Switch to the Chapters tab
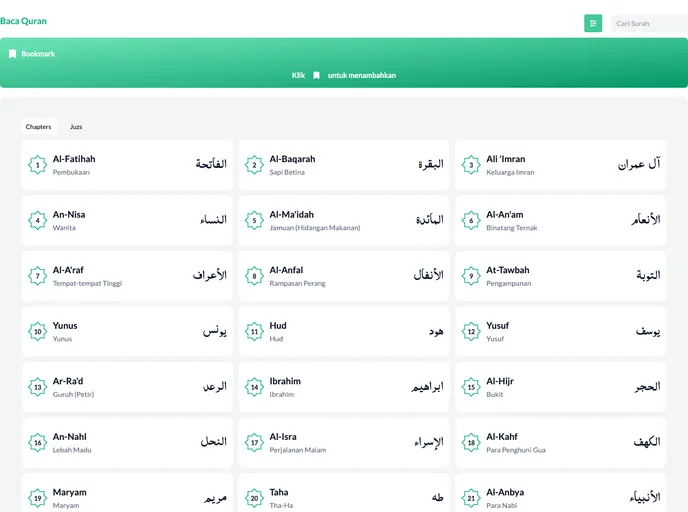The image size is (688, 512). (38, 127)
